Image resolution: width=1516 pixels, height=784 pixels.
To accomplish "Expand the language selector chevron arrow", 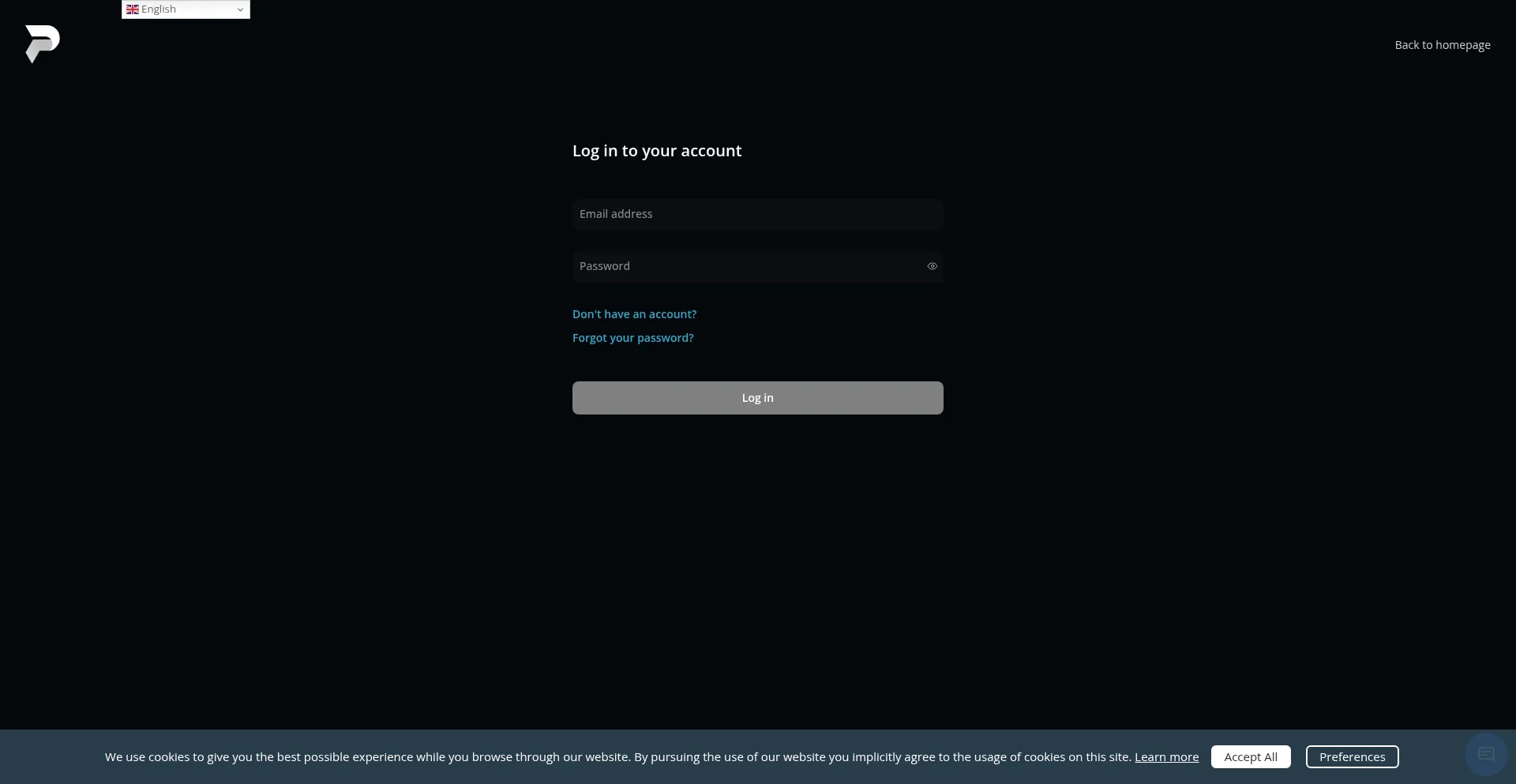I will click(x=240, y=9).
